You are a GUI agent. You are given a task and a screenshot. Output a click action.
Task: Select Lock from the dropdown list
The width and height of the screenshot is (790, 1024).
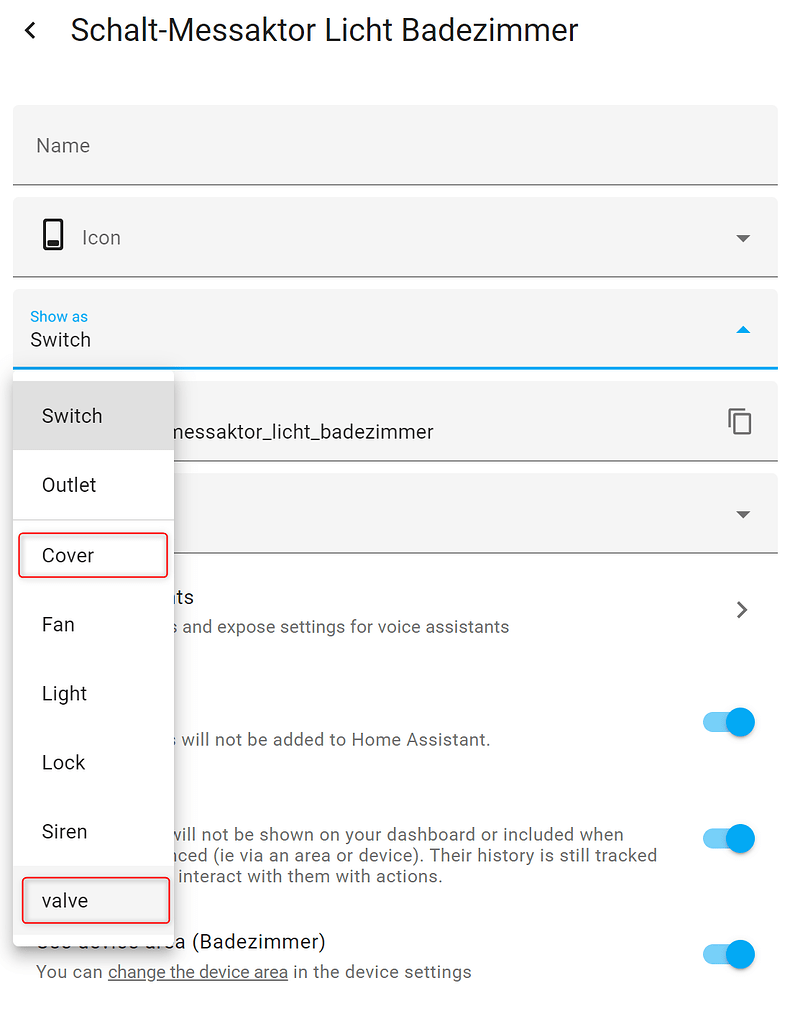pyautogui.click(x=63, y=762)
